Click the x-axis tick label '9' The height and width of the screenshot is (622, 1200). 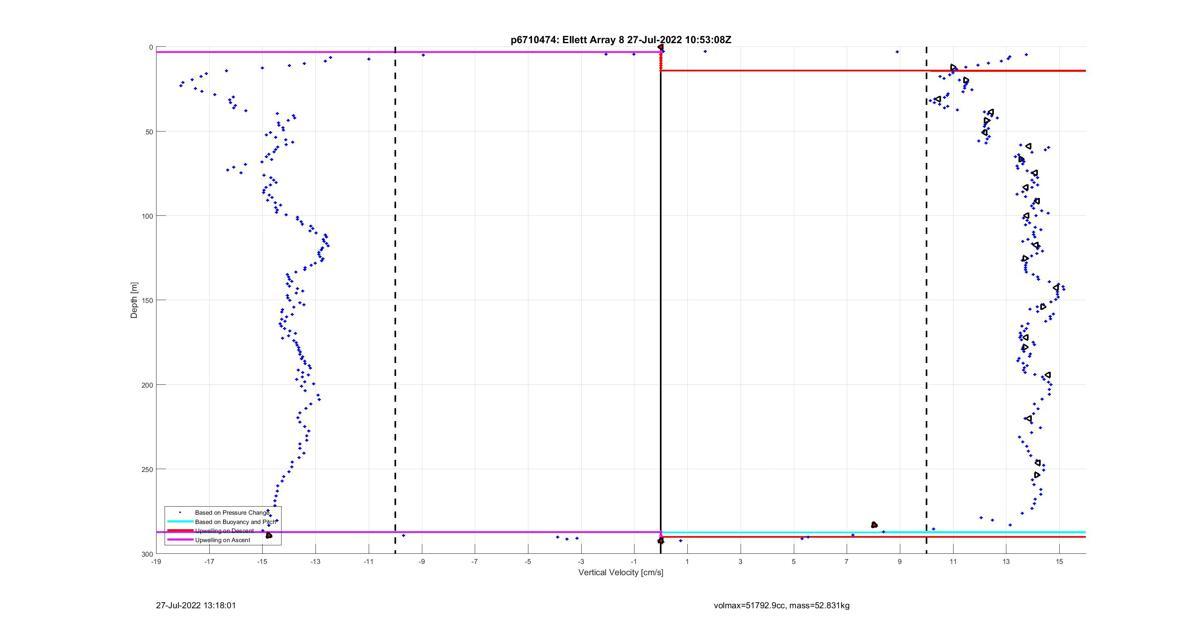pyautogui.click(x=899, y=561)
